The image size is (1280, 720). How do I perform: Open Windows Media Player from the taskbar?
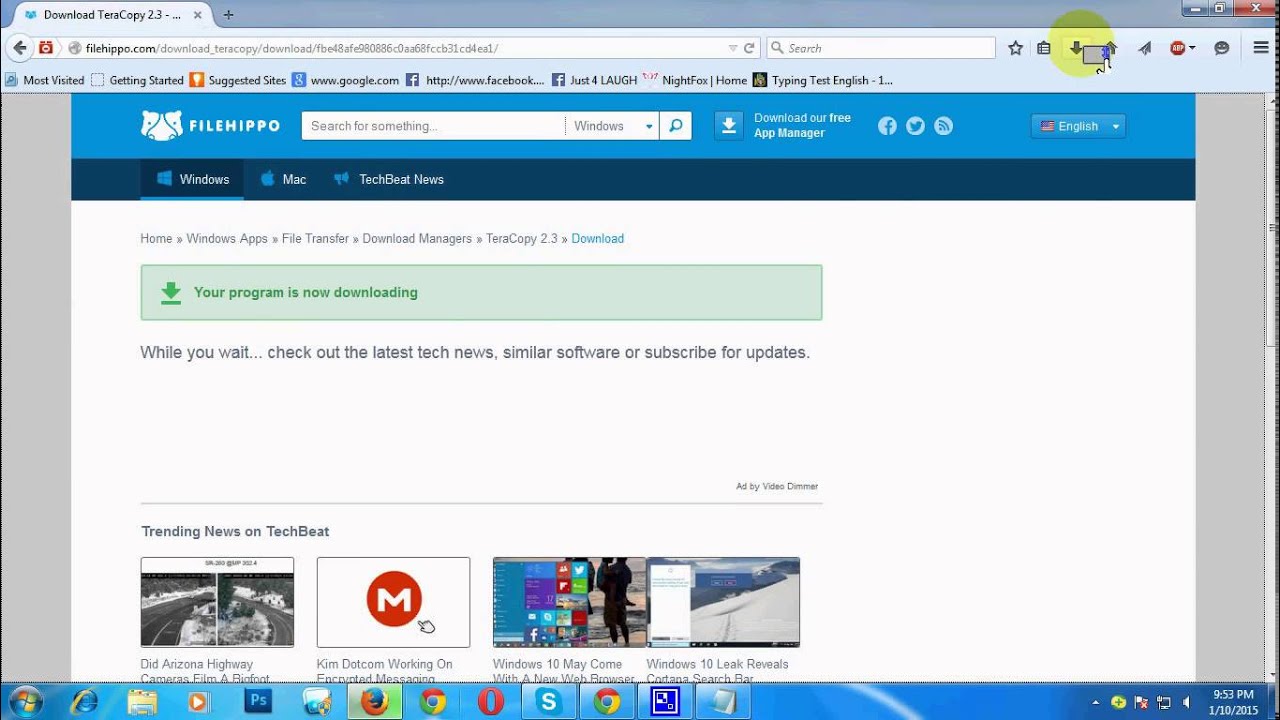pyautogui.click(x=198, y=702)
